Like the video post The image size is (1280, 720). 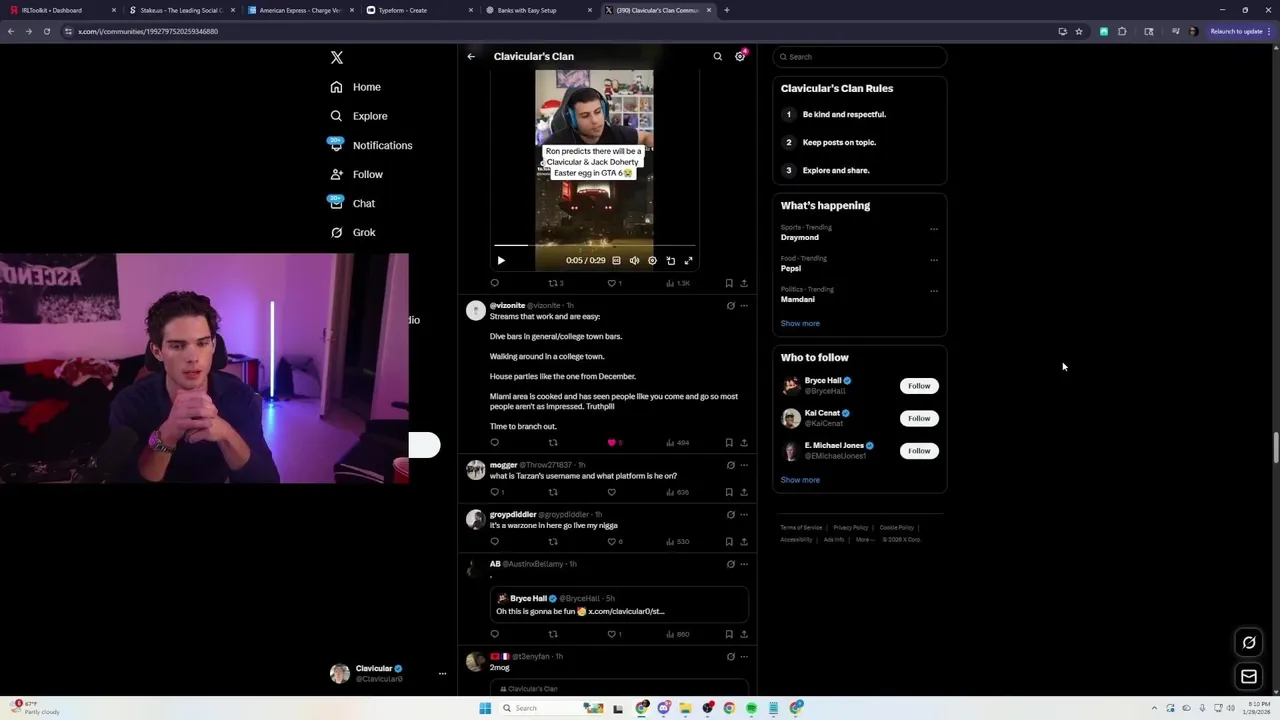pos(613,283)
